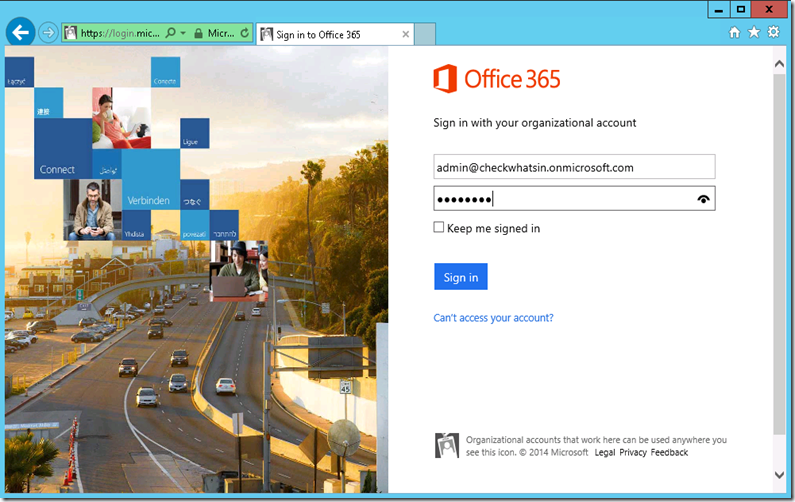Click the scrollbar down arrow
The width and height of the screenshot is (795, 502).
tap(779, 475)
